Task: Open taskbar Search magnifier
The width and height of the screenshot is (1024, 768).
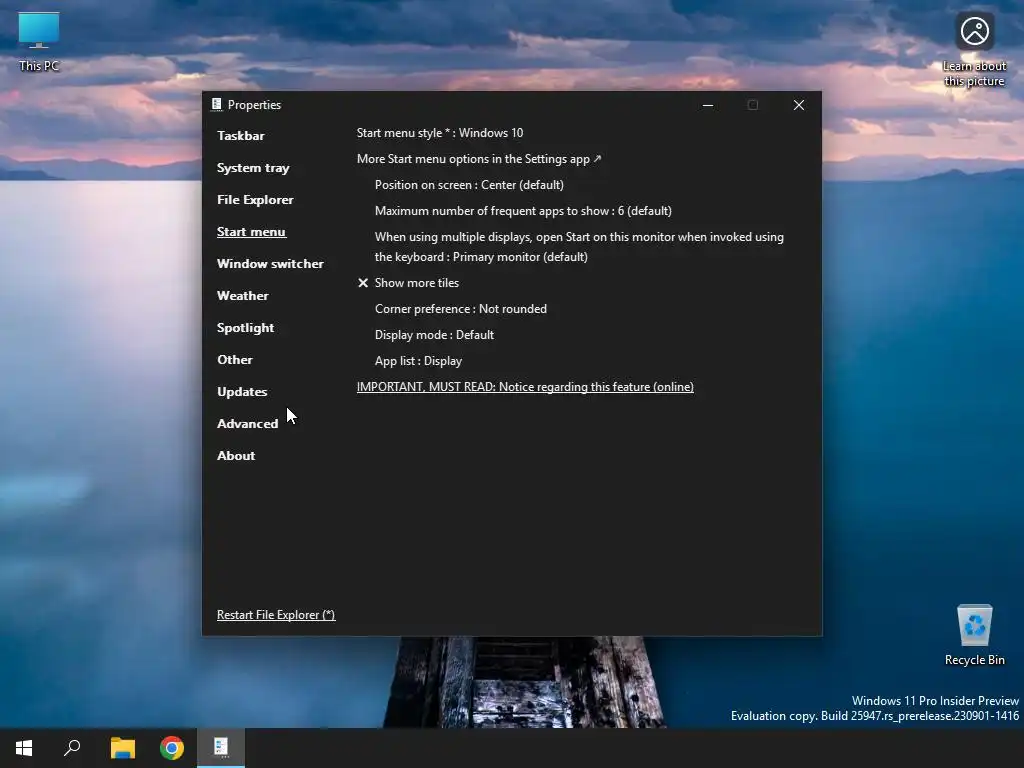Action: coord(72,748)
